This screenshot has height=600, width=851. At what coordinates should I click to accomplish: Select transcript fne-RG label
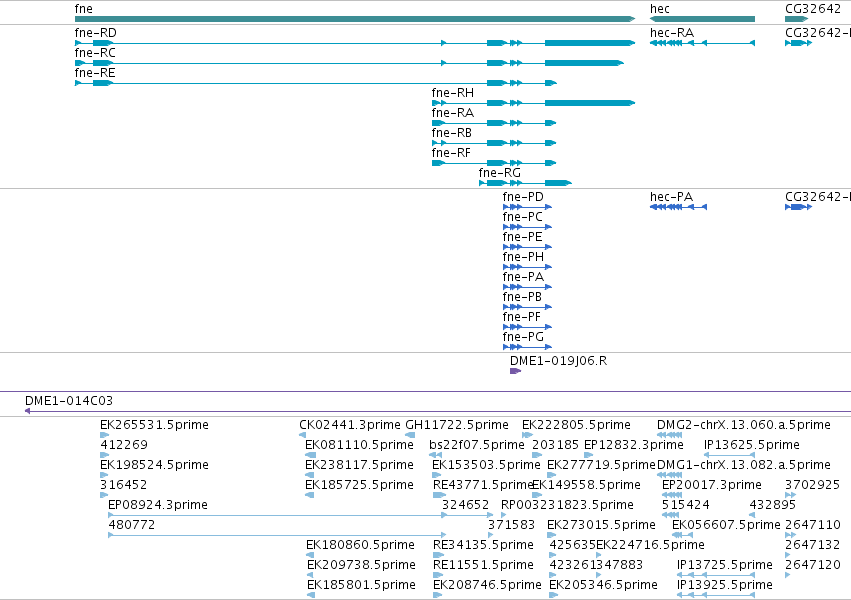500,173
